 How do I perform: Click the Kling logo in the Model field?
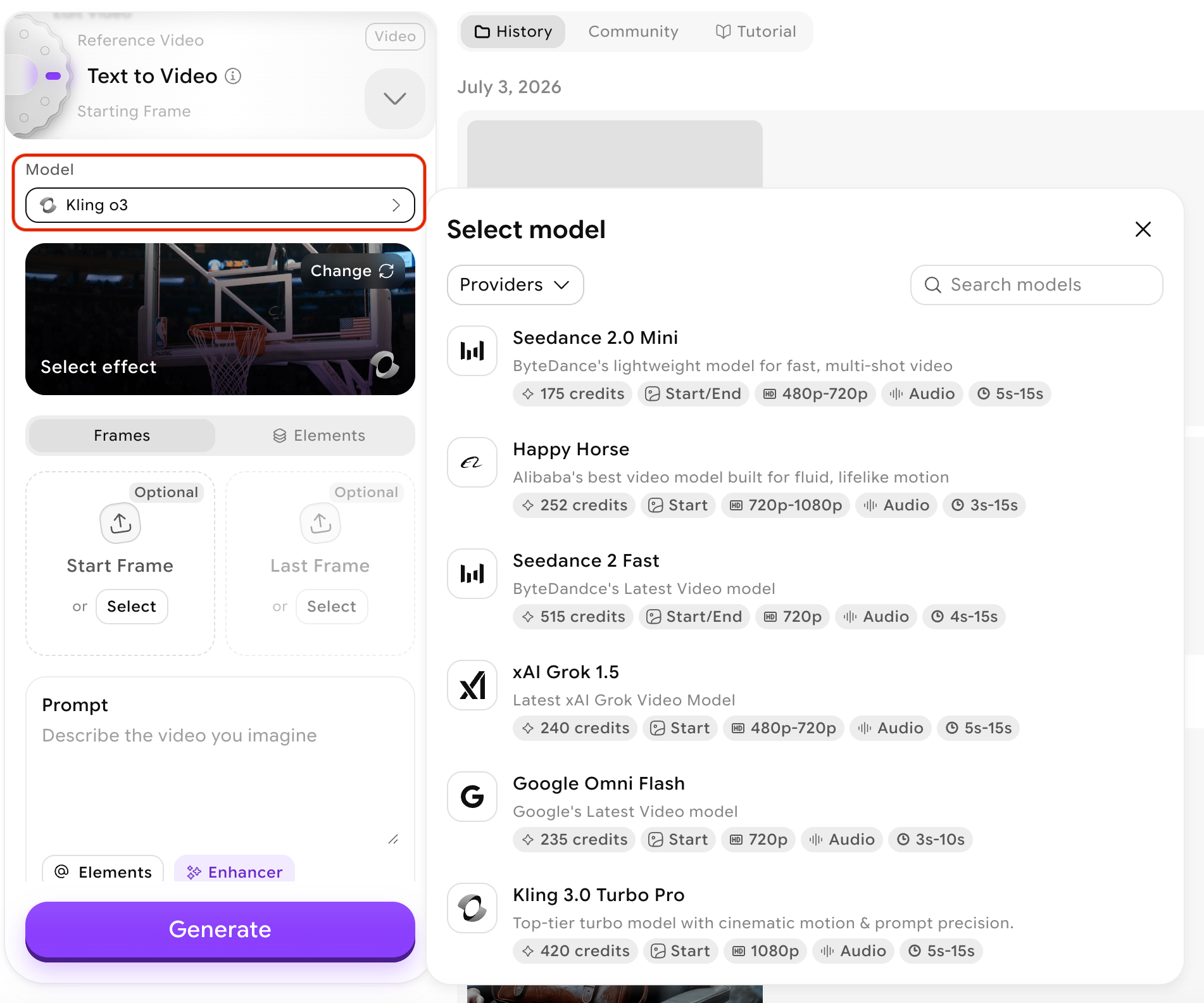[x=48, y=205]
